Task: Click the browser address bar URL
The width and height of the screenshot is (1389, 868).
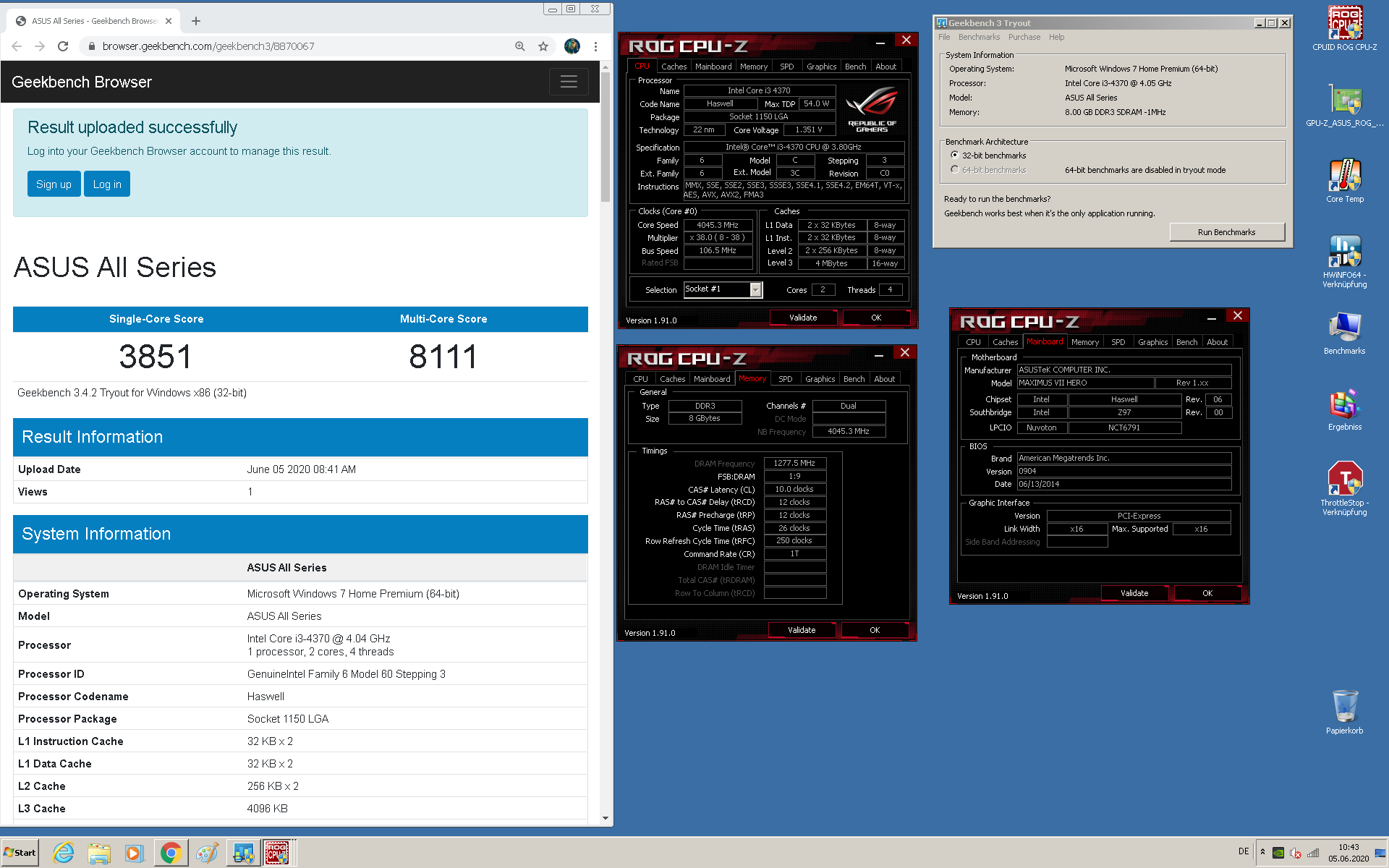Action: click(208, 46)
